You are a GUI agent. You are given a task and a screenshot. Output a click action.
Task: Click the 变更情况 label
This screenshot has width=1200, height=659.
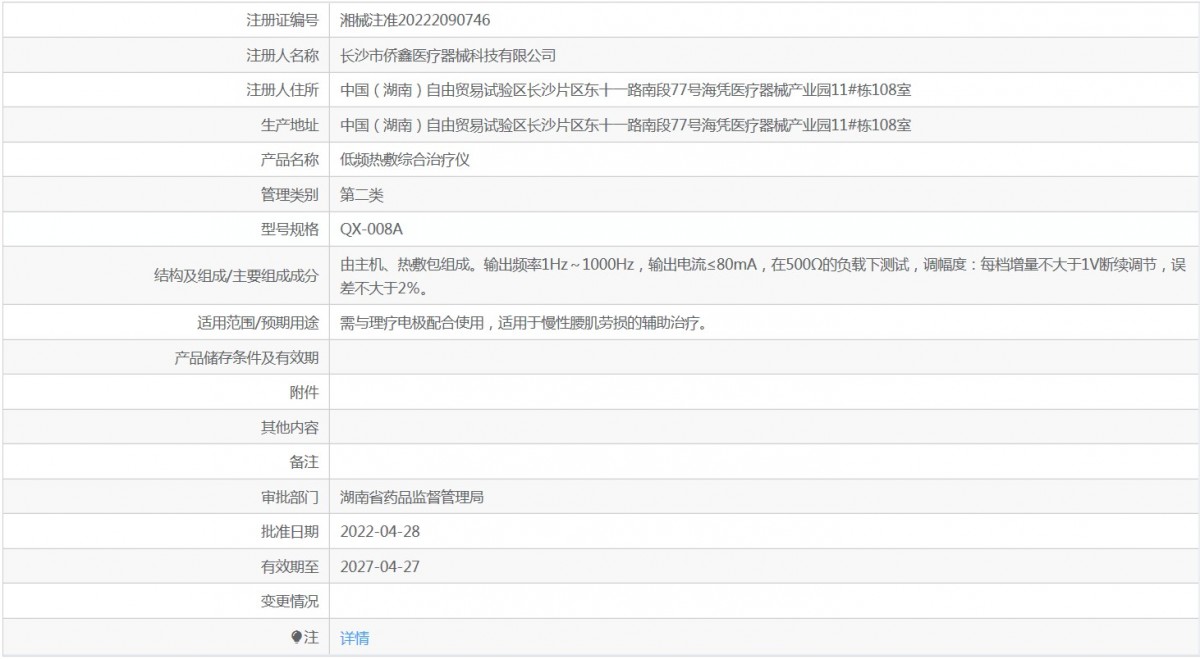click(290, 602)
